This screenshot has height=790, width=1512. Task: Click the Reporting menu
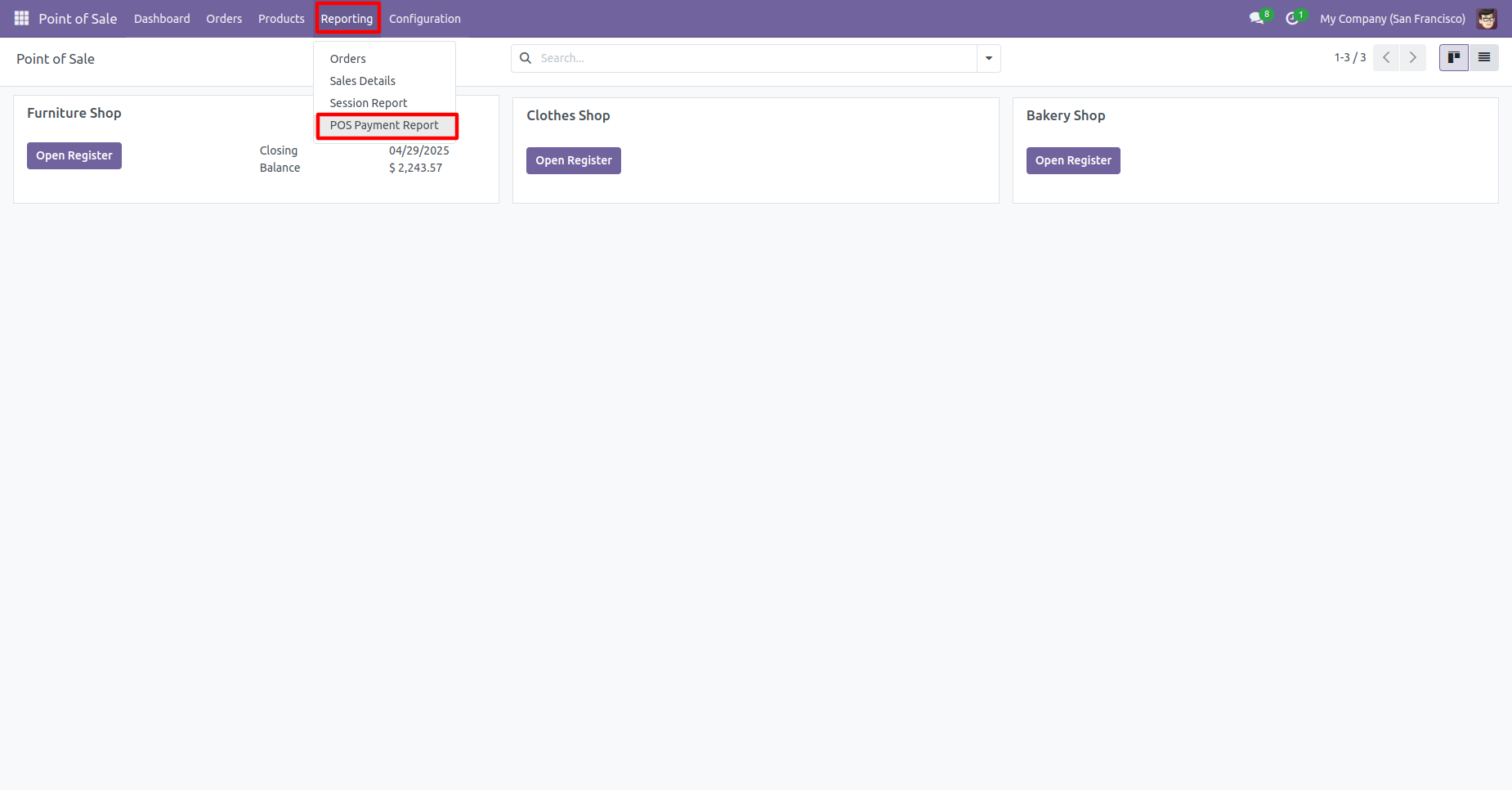pos(347,18)
